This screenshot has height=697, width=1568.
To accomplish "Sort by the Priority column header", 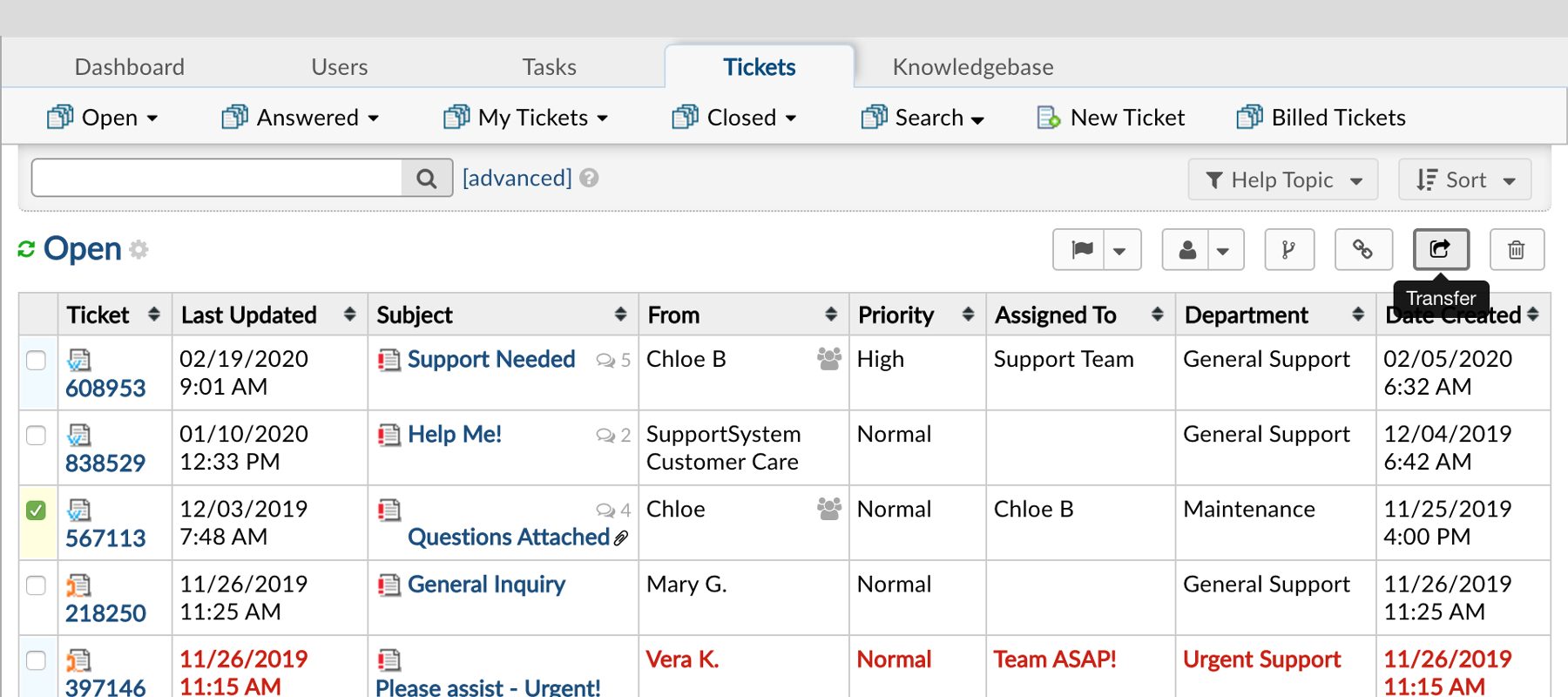I will point(917,315).
